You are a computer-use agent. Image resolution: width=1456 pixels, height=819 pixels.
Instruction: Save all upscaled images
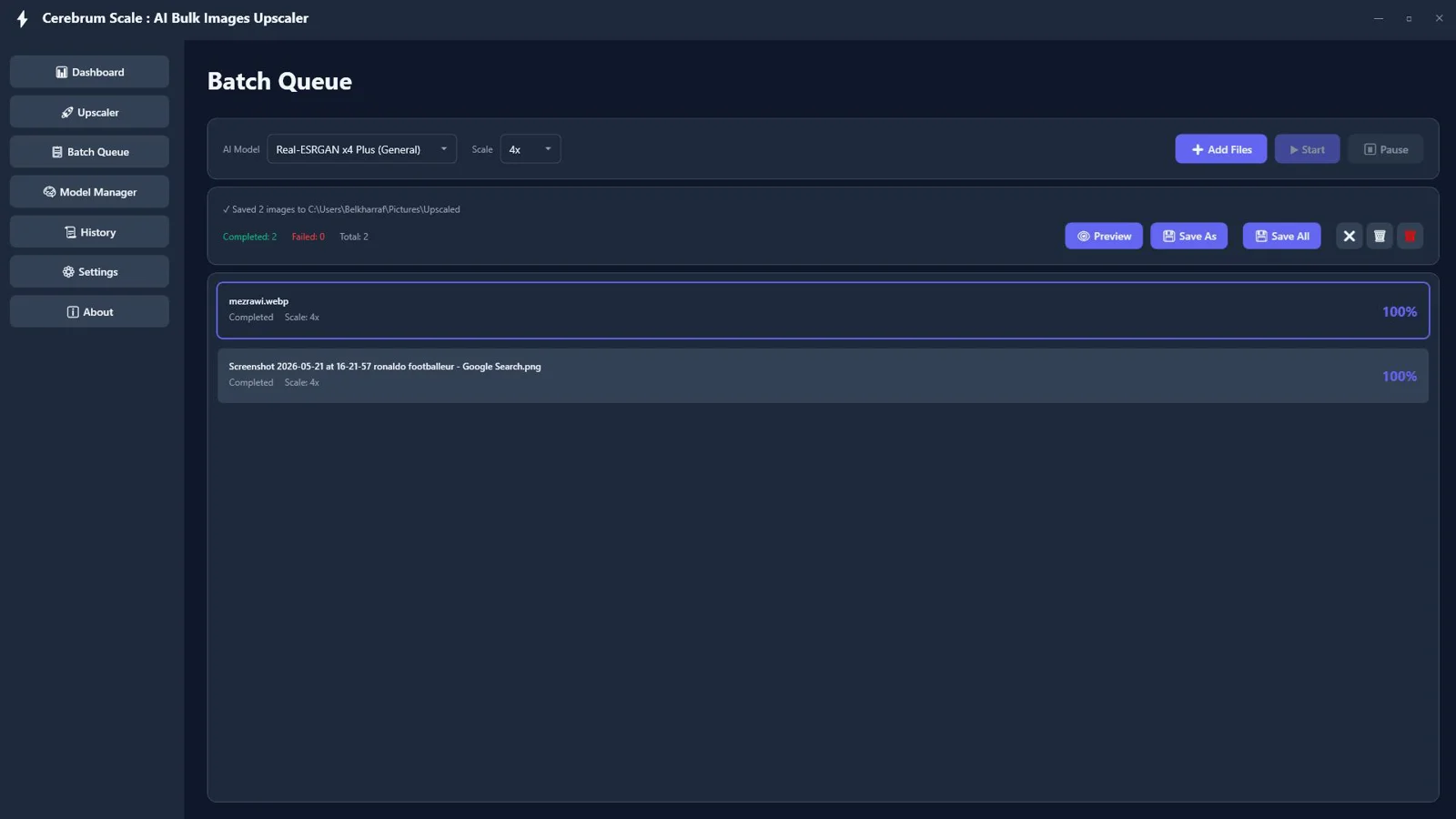coord(1281,236)
